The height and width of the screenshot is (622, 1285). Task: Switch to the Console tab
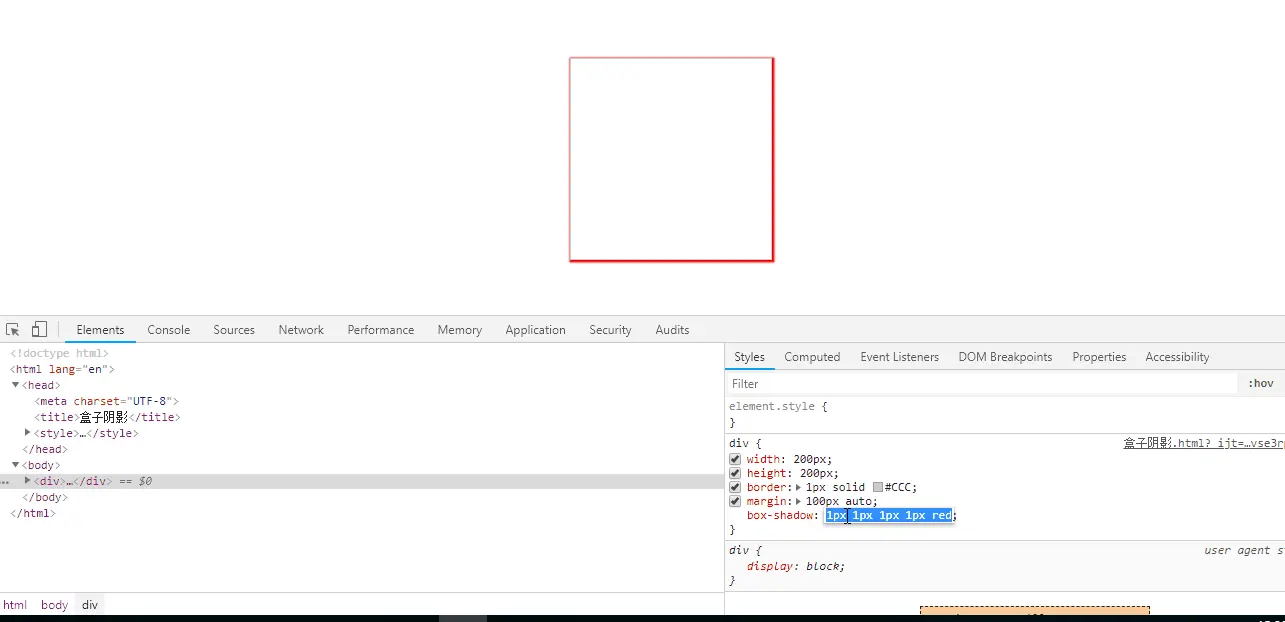click(x=168, y=330)
